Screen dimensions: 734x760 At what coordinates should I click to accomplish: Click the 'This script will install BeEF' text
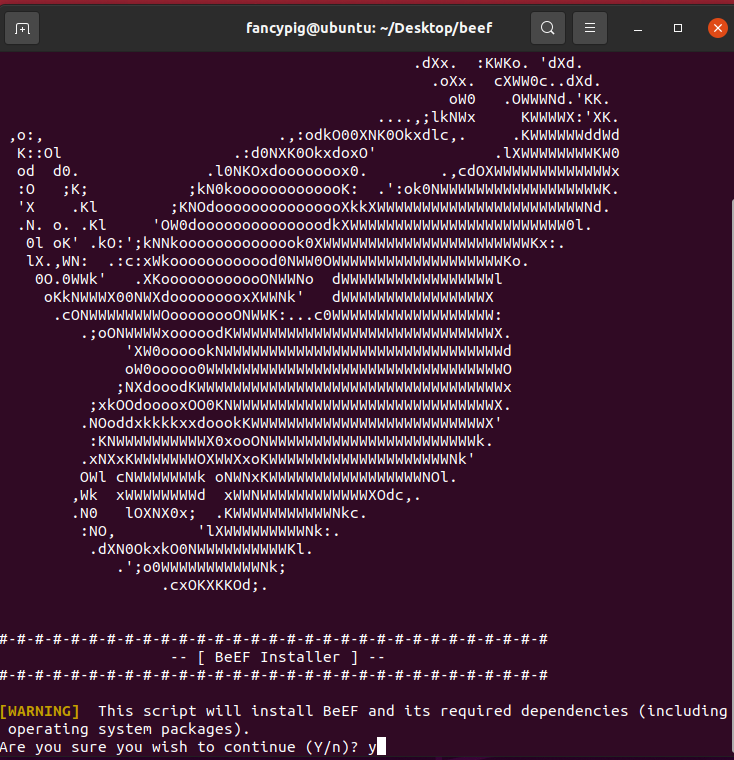coord(228,711)
